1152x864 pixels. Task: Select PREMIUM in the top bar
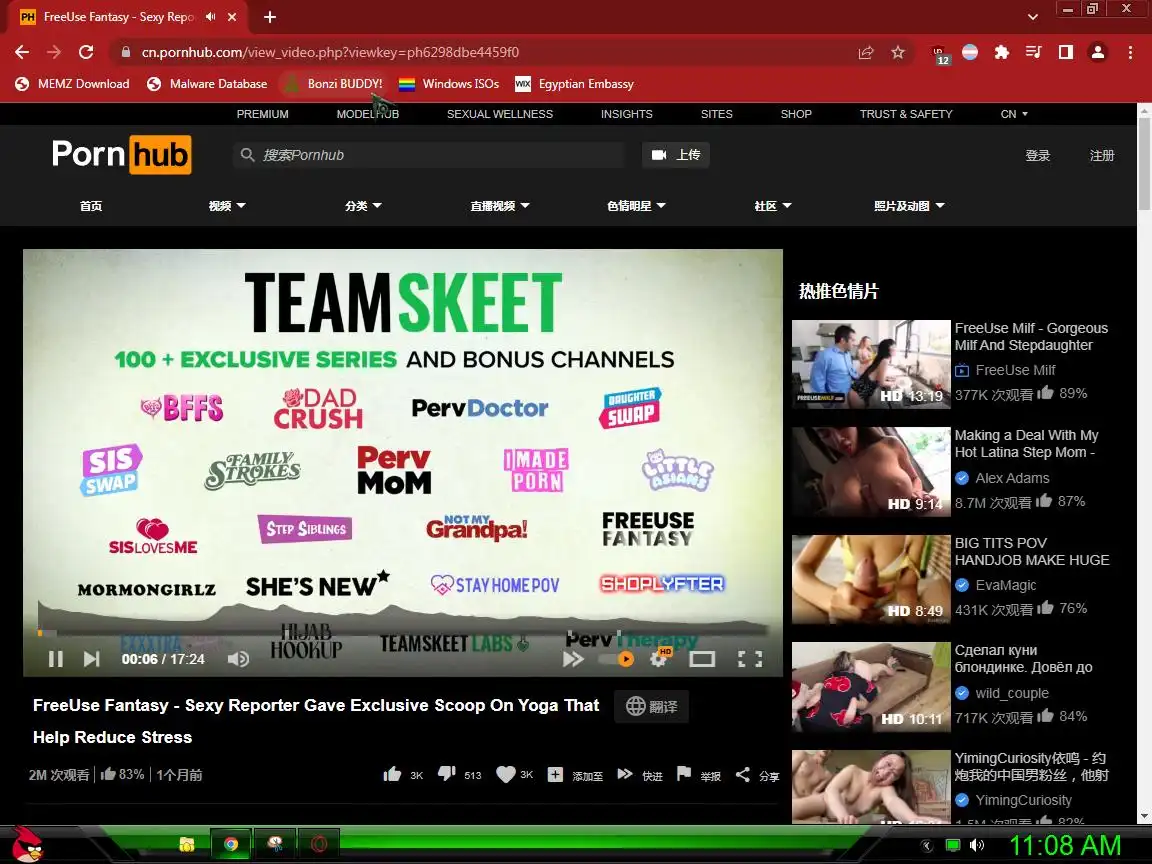click(262, 114)
